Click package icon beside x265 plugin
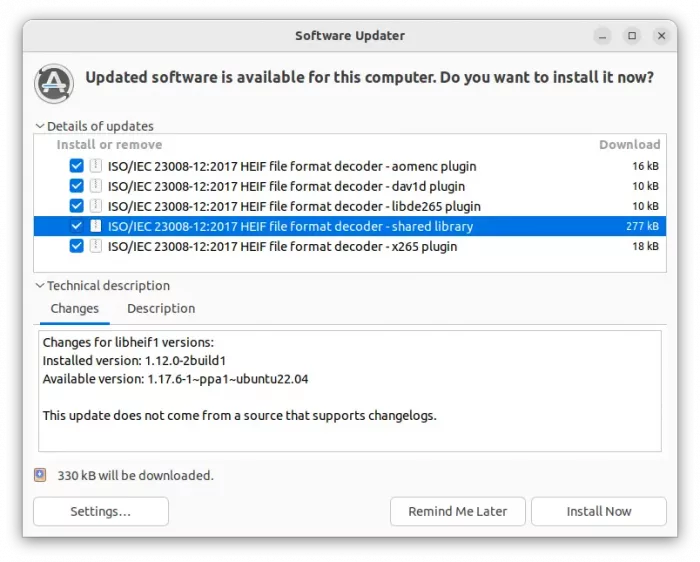Screen dimensions: 700x562 (x=96, y=246)
